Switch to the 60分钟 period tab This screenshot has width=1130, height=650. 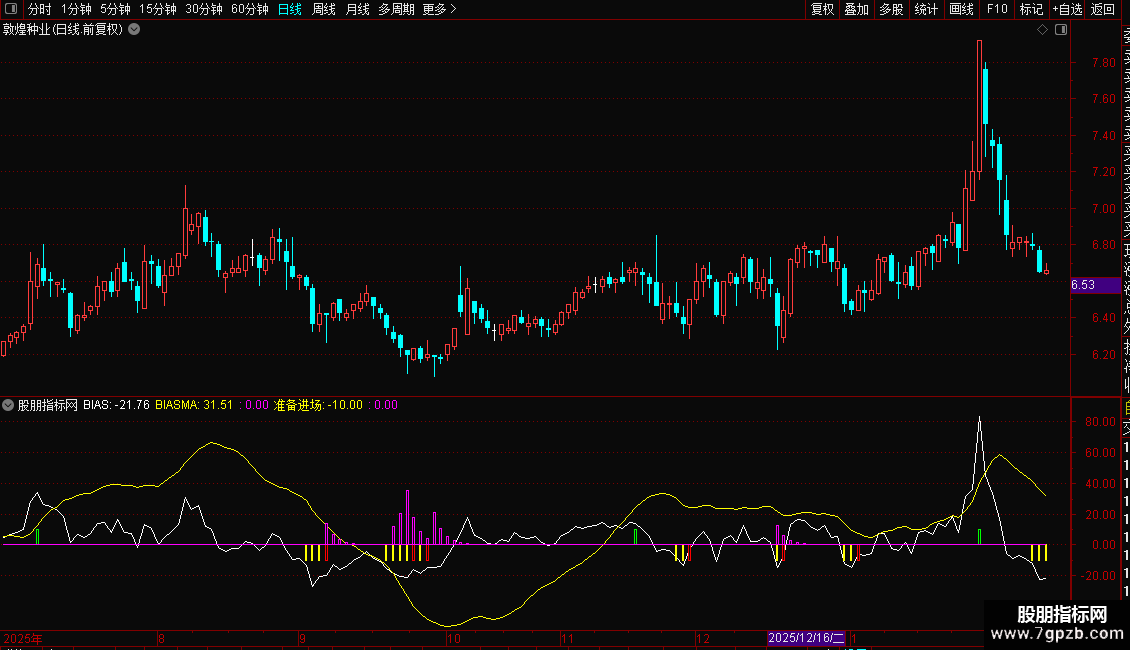click(249, 9)
